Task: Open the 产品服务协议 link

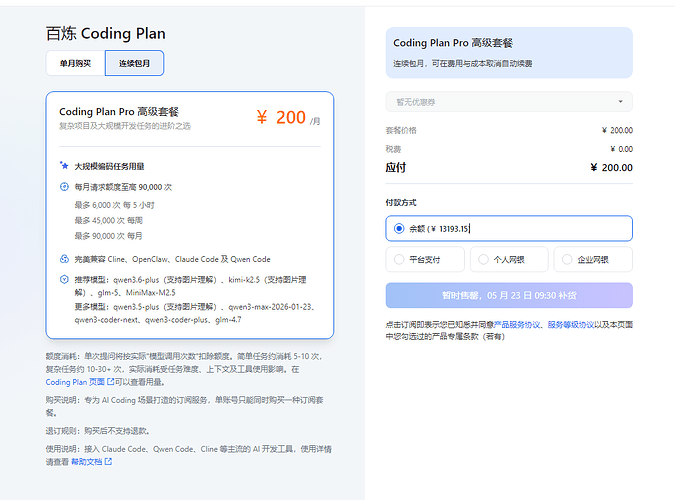Action: point(517,325)
